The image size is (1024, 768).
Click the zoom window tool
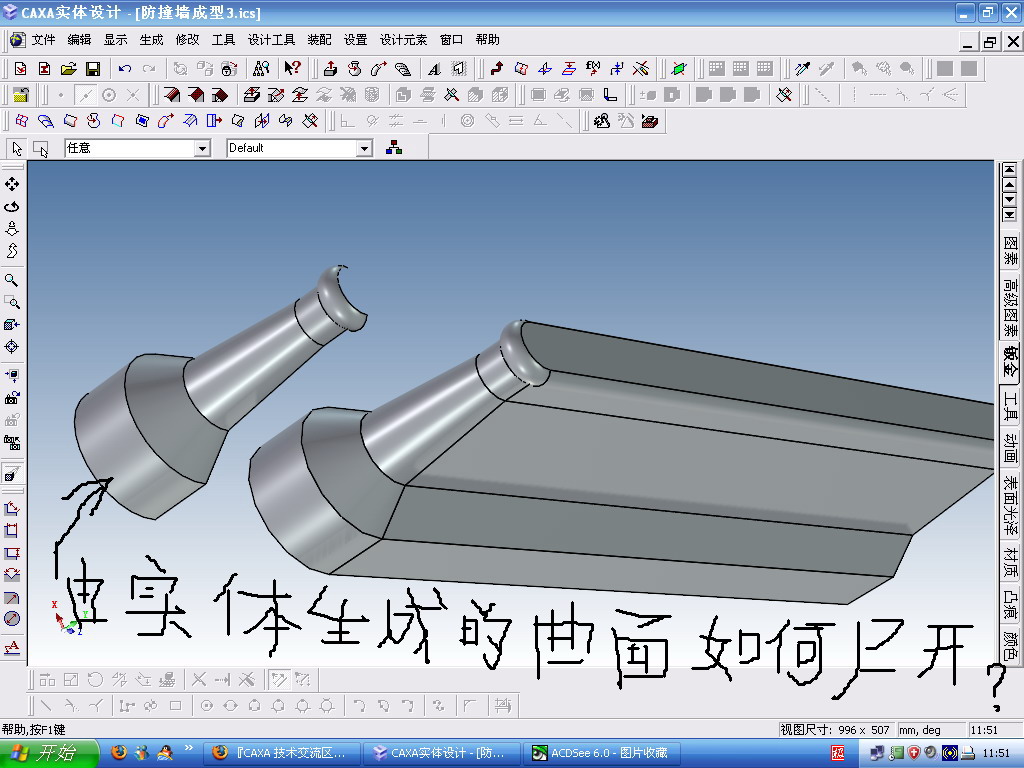tap(12, 302)
